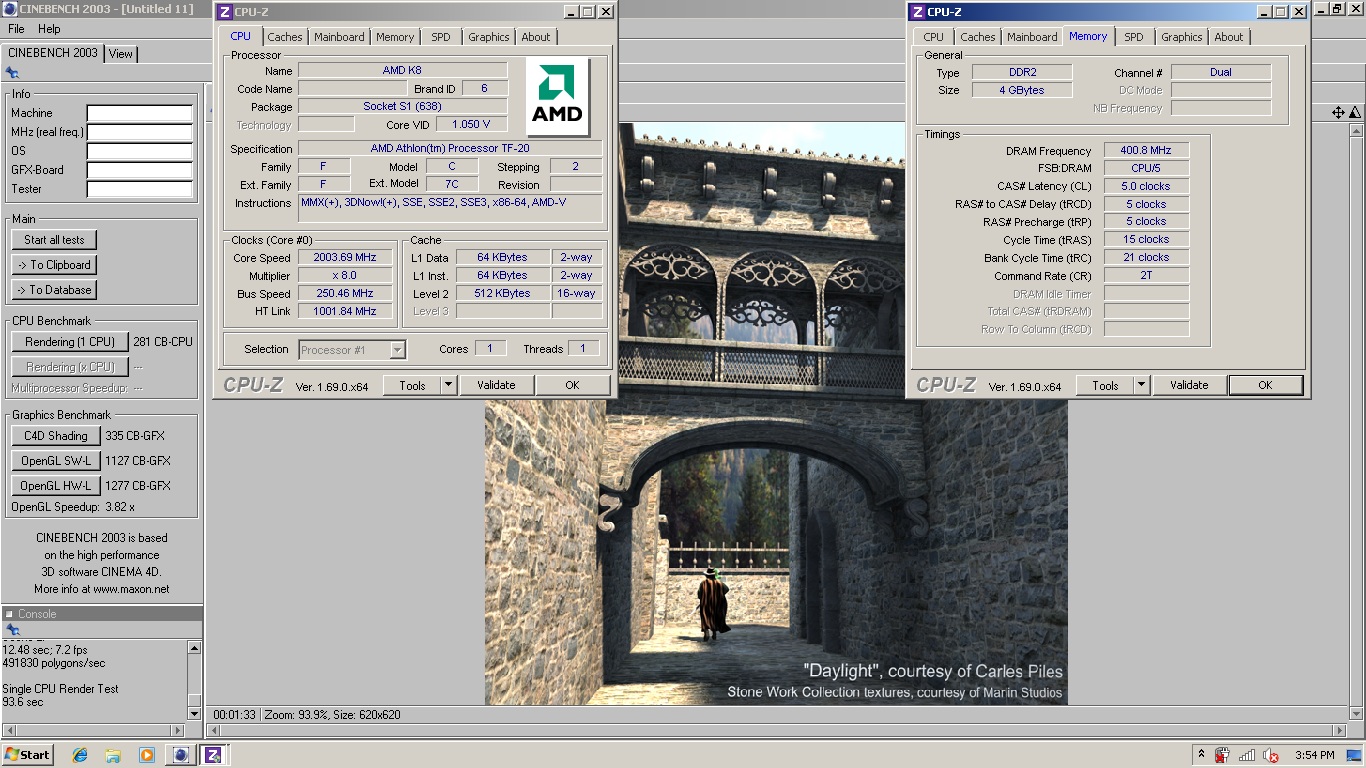This screenshot has width=1366, height=768.
Task: Click the CPU-Z logo icon in left window title bar
Action: (224, 12)
